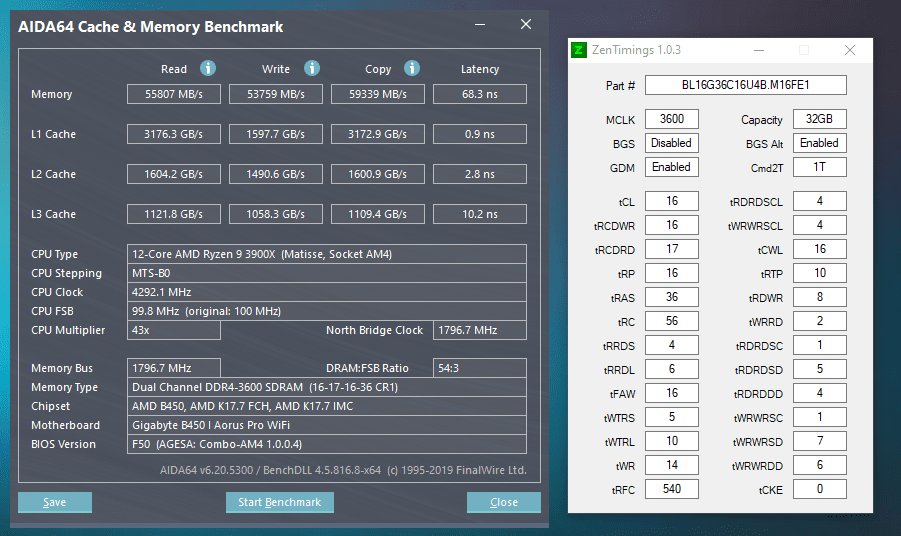The height and width of the screenshot is (536, 901).
Task: Click the L3 Cache Write 1058.3 GB/s value
Action: click(x=276, y=214)
